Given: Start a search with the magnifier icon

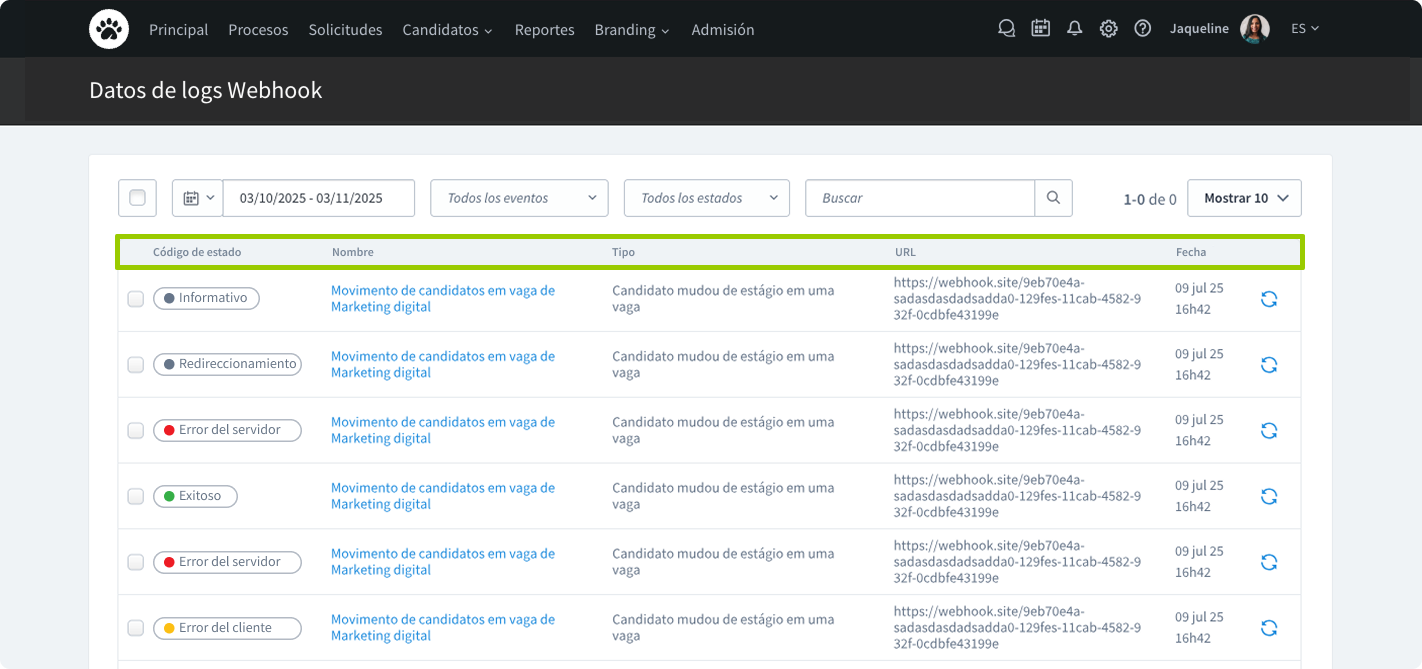Looking at the screenshot, I should pyautogui.click(x=1053, y=197).
